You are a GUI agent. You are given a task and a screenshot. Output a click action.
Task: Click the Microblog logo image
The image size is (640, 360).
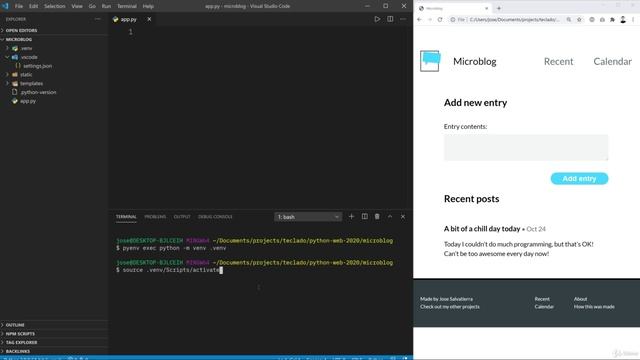pos(430,61)
